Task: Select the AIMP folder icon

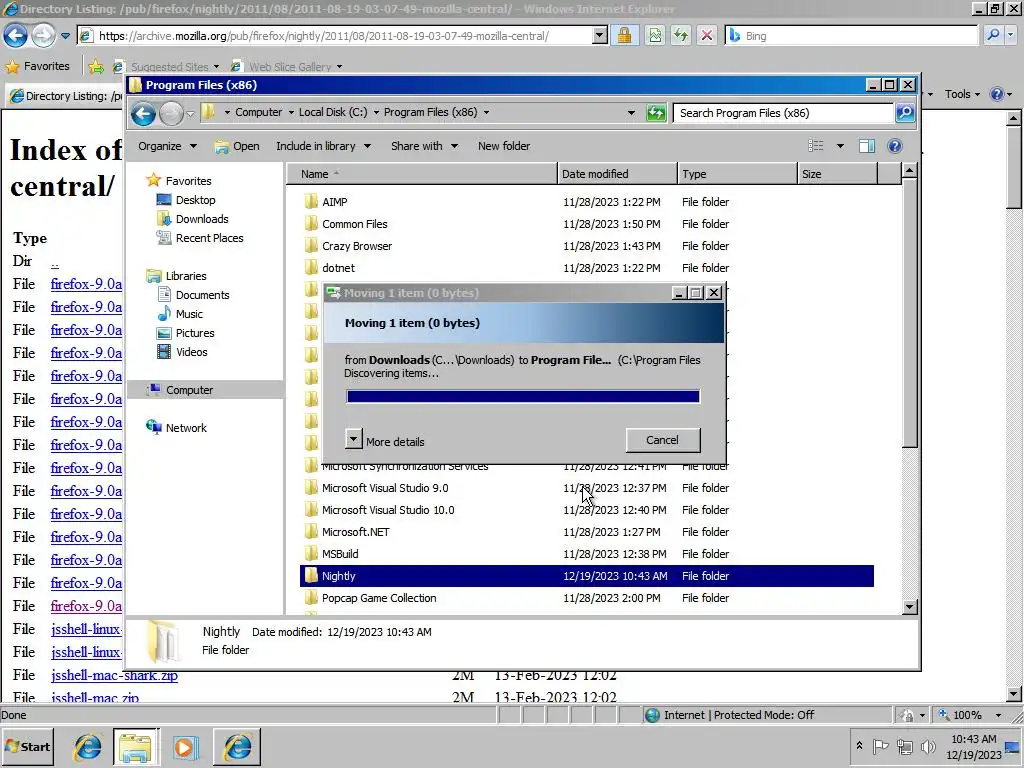Action: pos(312,202)
